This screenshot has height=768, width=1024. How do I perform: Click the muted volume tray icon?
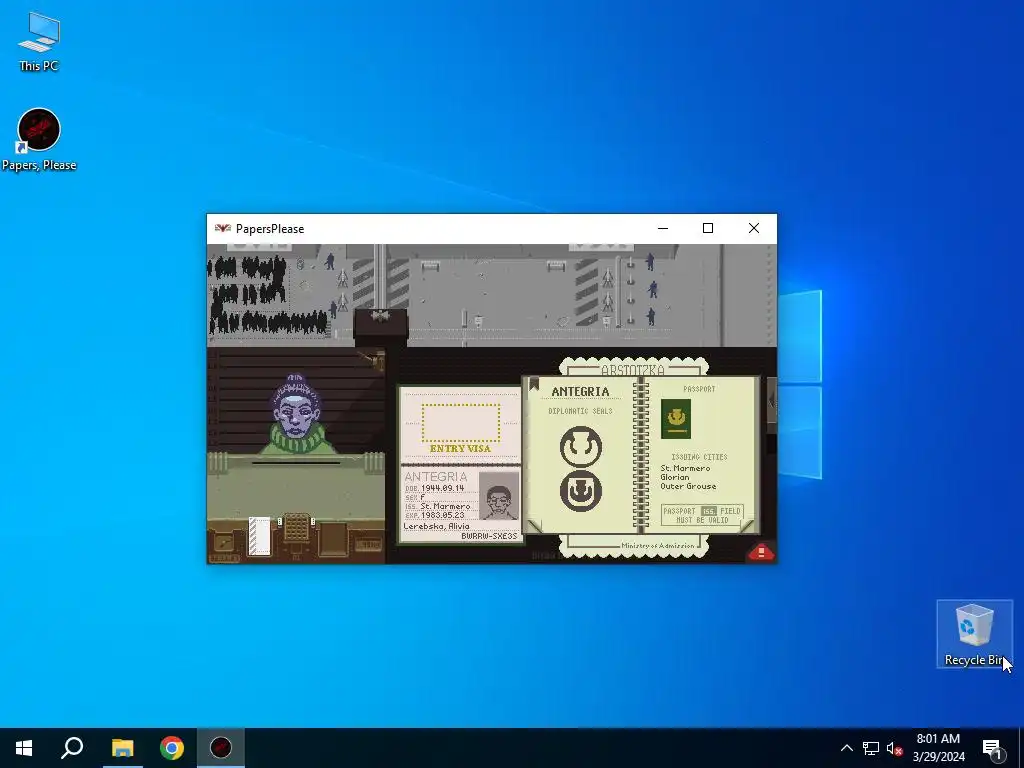pos(894,748)
